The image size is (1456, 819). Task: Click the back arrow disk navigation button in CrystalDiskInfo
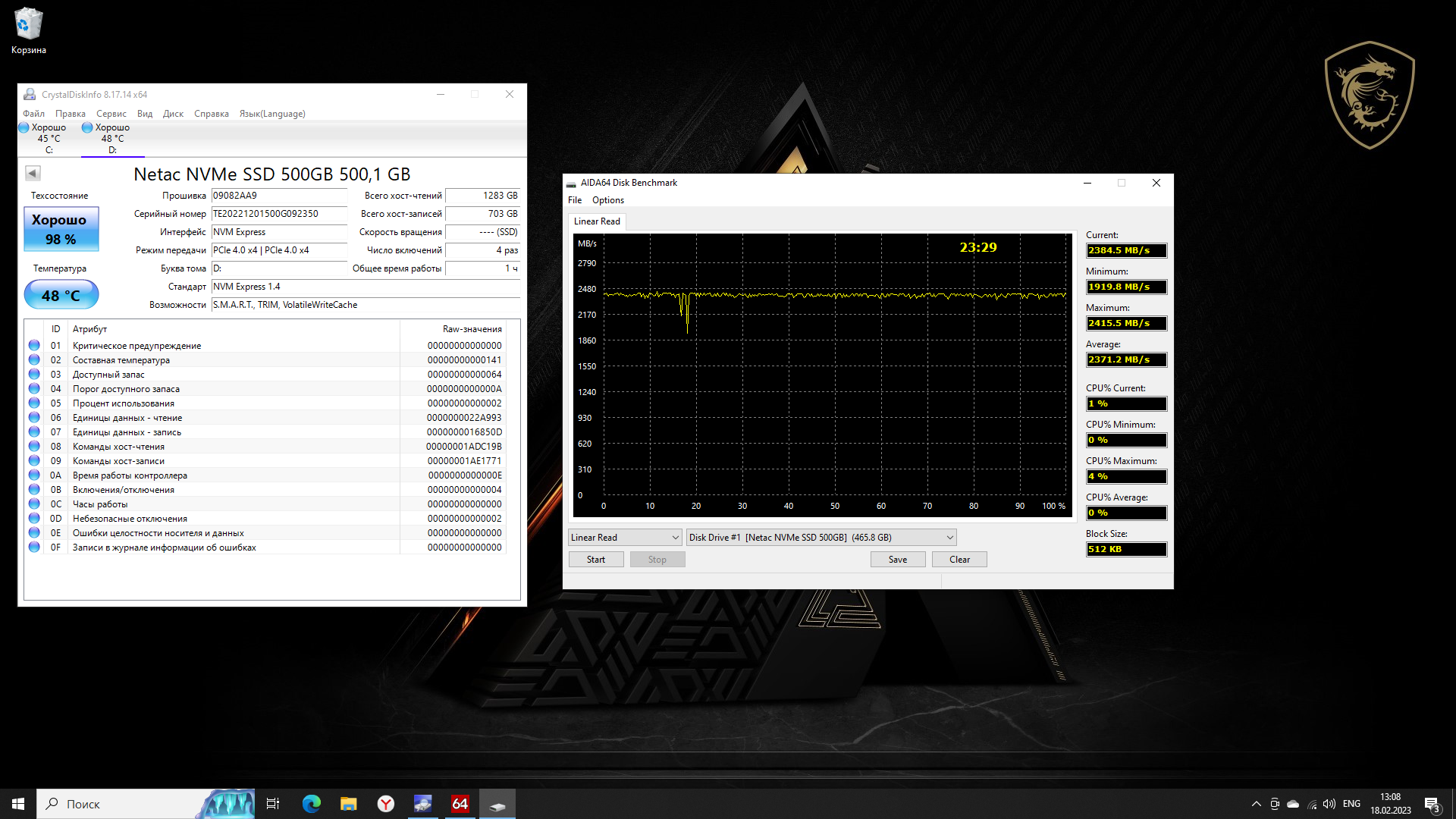pos(33,174)
